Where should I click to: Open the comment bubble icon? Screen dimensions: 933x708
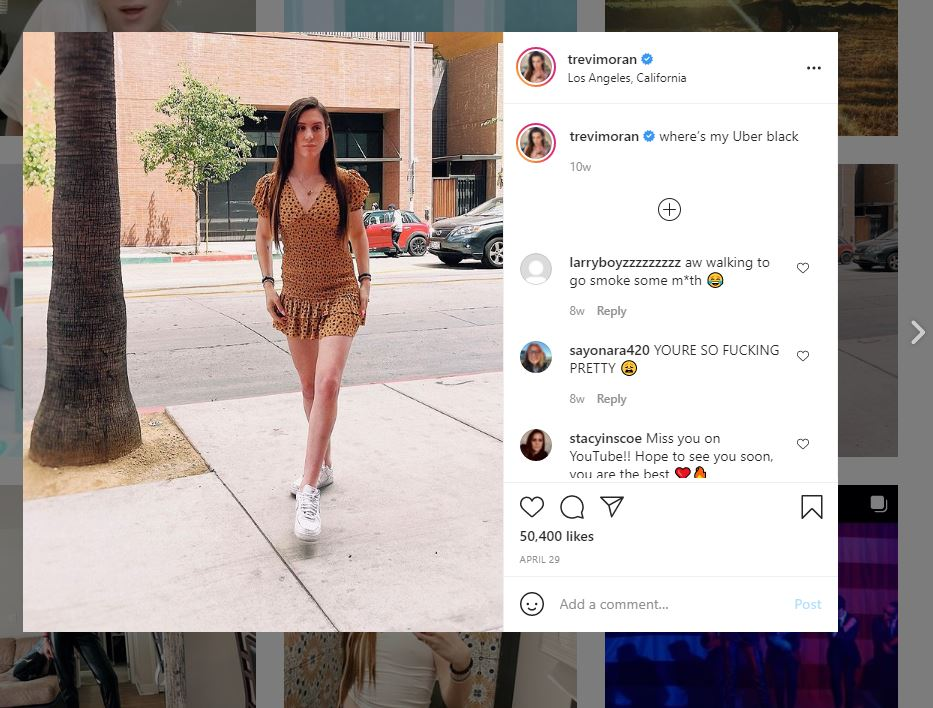pyautogui.click(x=572, y=507)
